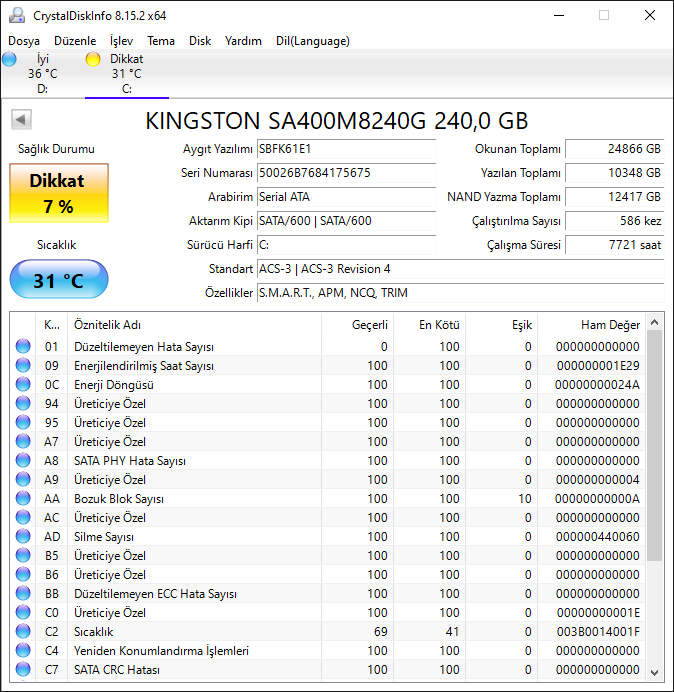This screenshot has width=674, height=692.
Task: Click the CrystalDiskInfo app icon in title bar
Action: [17, 15]
